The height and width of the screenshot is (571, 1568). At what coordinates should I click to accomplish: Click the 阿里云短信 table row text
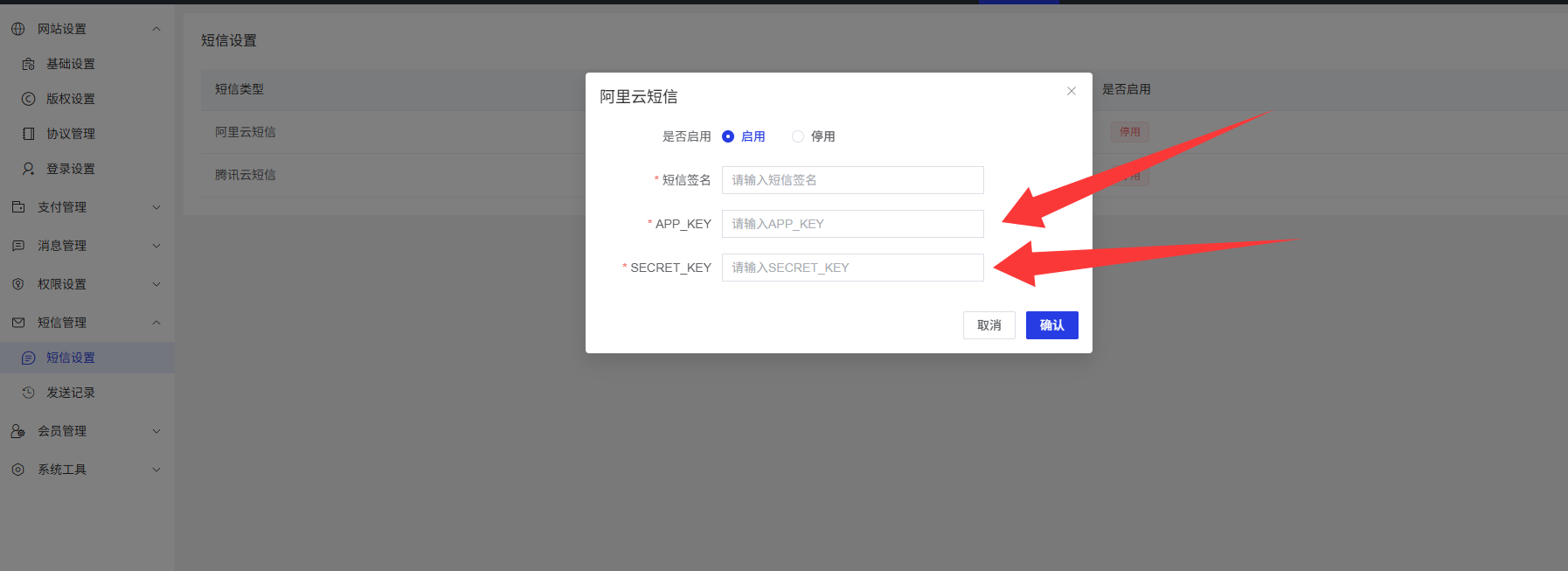click(x=246, y=132)
